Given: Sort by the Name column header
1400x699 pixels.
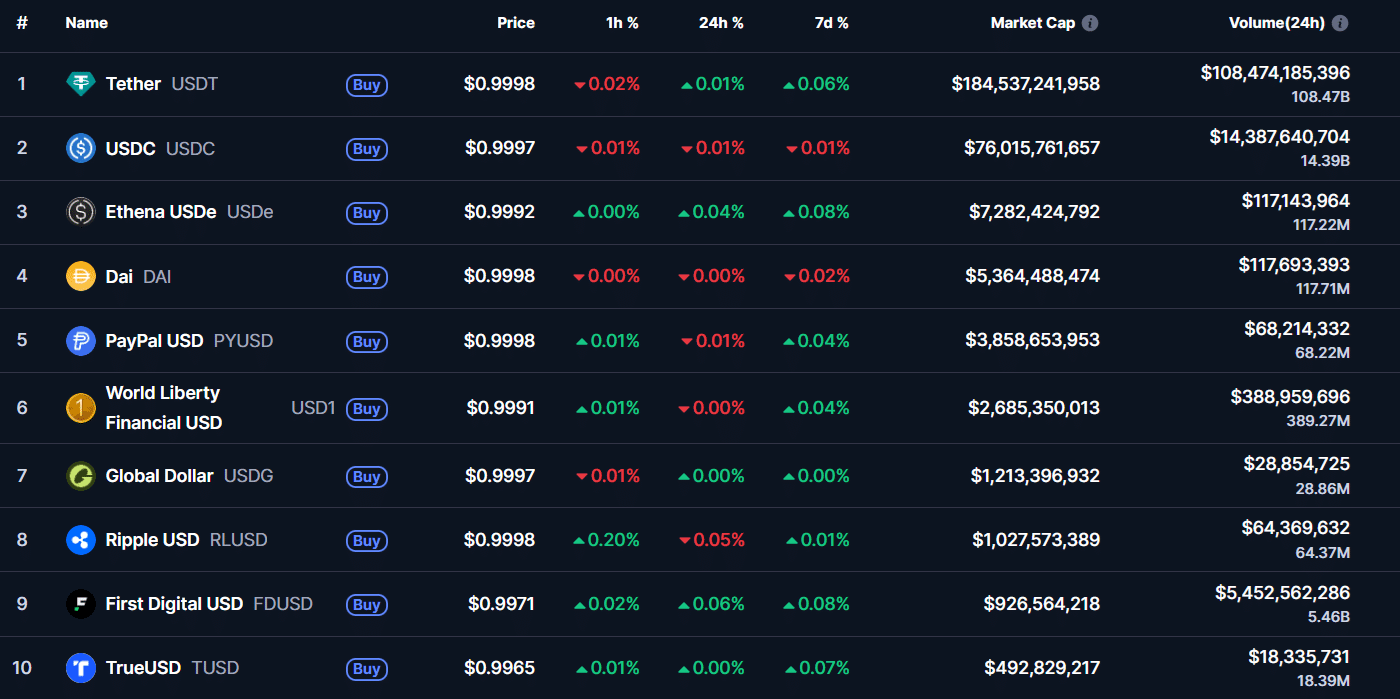Looking at the screenshot, I should (87, 23).
